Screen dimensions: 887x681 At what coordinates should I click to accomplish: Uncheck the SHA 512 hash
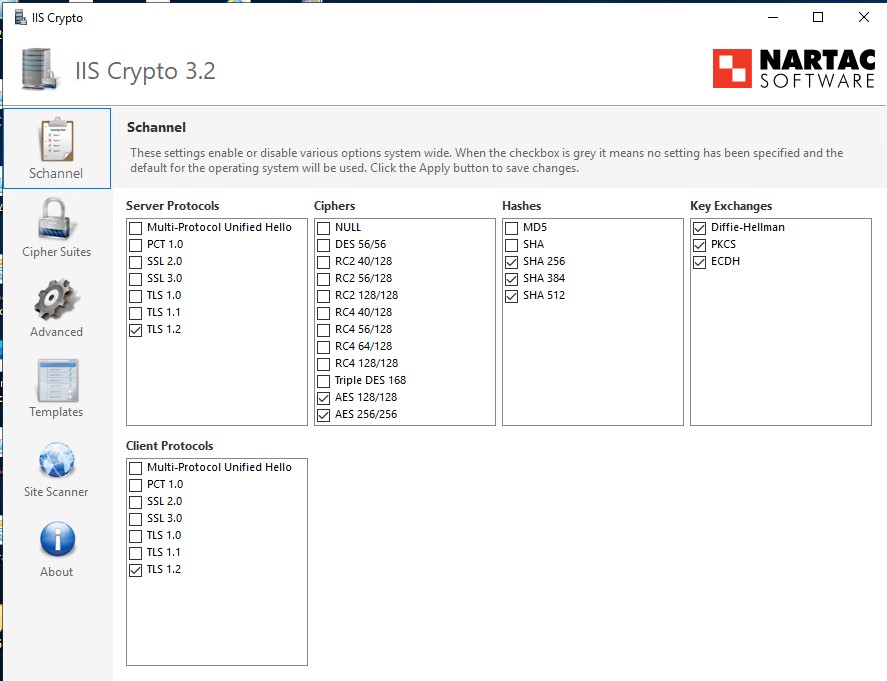click(x=511, y=296)
